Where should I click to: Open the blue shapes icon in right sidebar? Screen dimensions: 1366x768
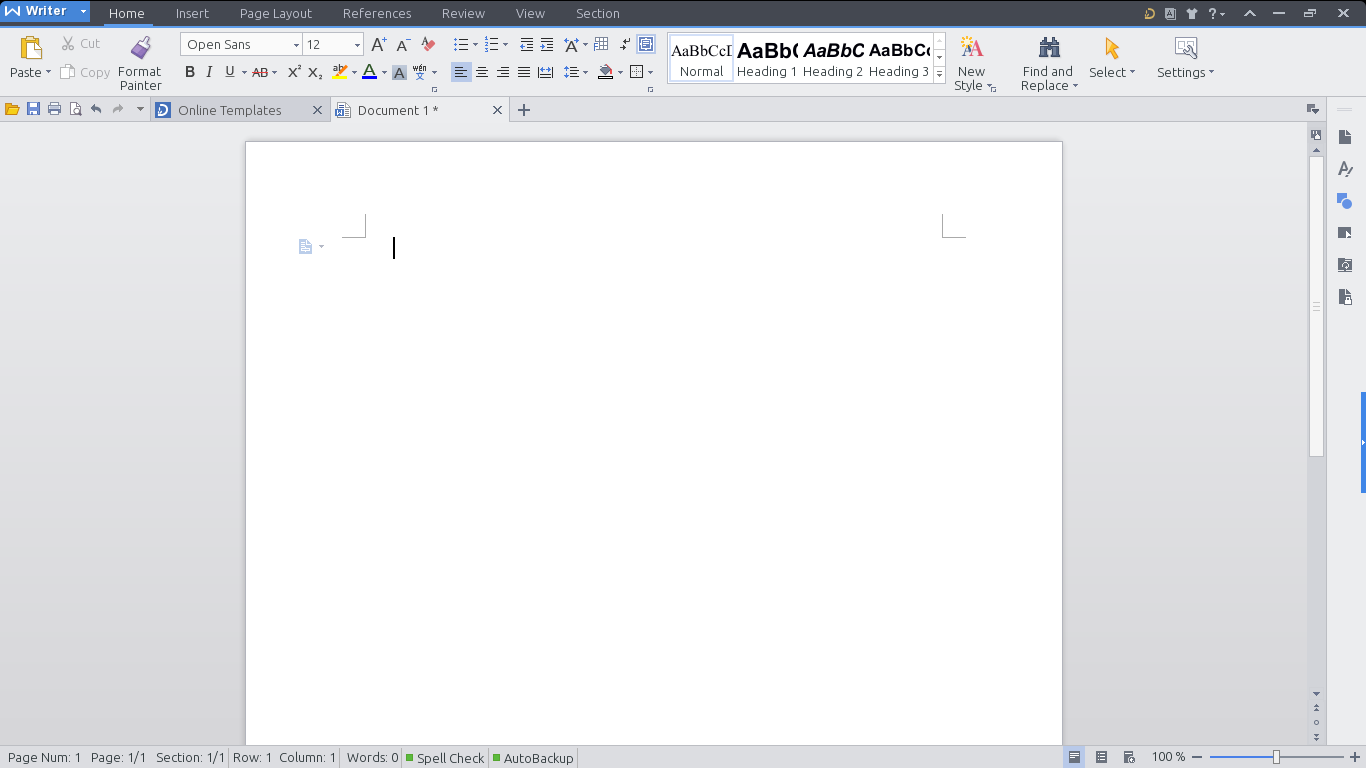(x=1345, y=201)
